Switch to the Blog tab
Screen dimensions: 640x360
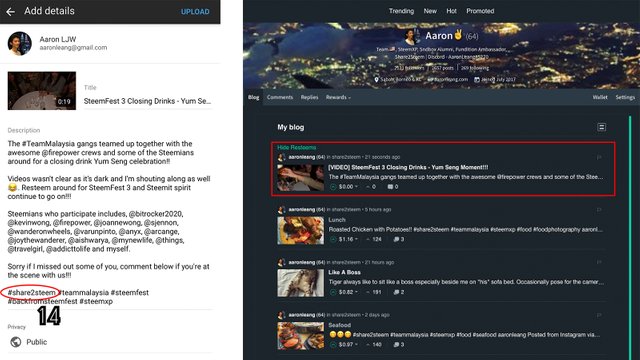pyautogui.click(x=253, y=97)
